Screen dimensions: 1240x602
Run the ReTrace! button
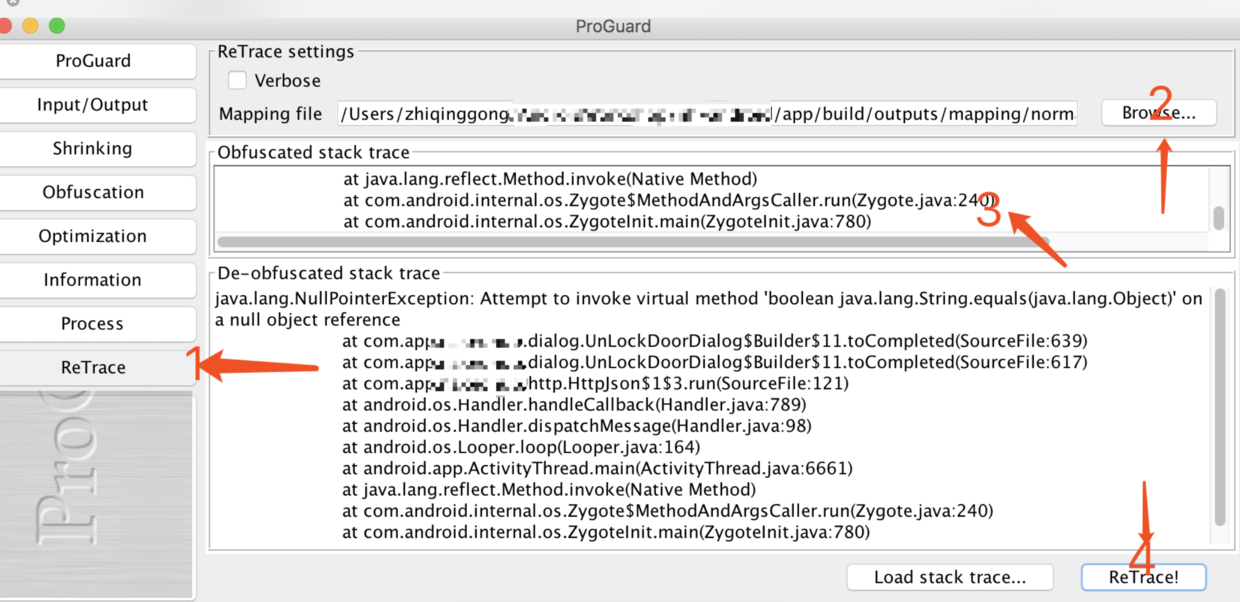[x=1143, y=577]
